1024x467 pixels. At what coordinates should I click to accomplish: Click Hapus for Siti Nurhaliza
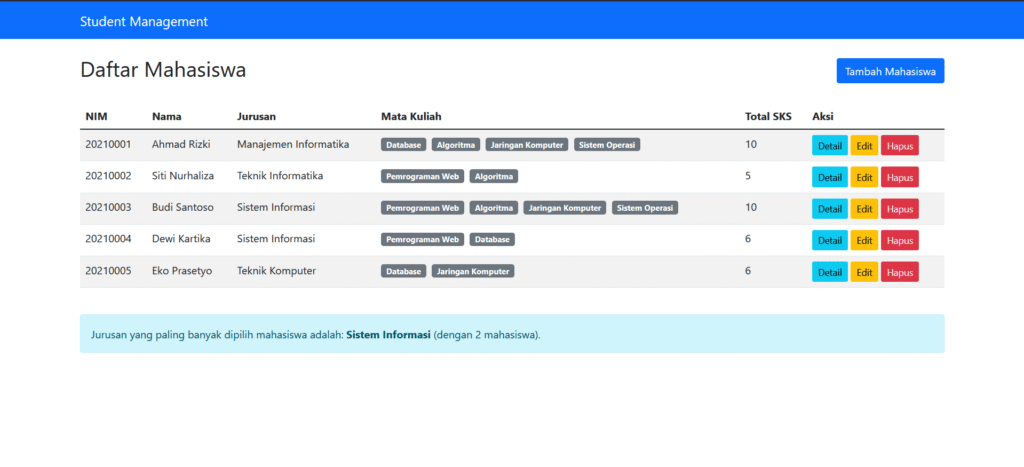(899, 177)
